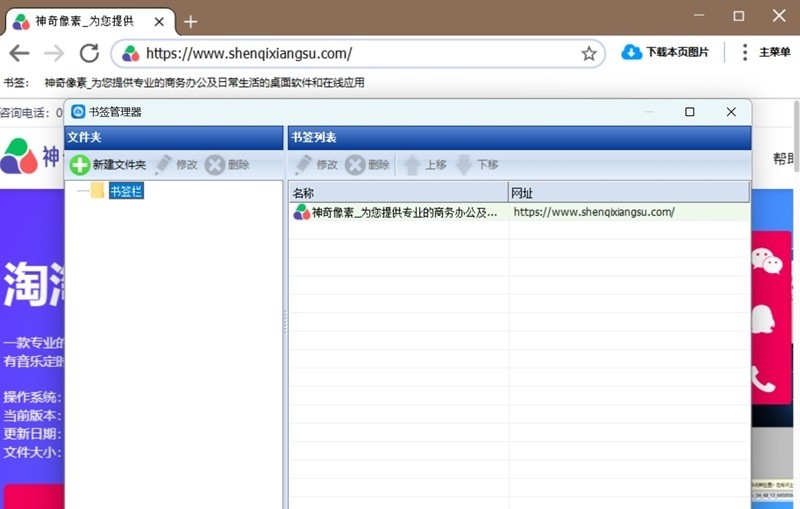
Task: Open the 主菜单 main menu
Action: point(765,52)
